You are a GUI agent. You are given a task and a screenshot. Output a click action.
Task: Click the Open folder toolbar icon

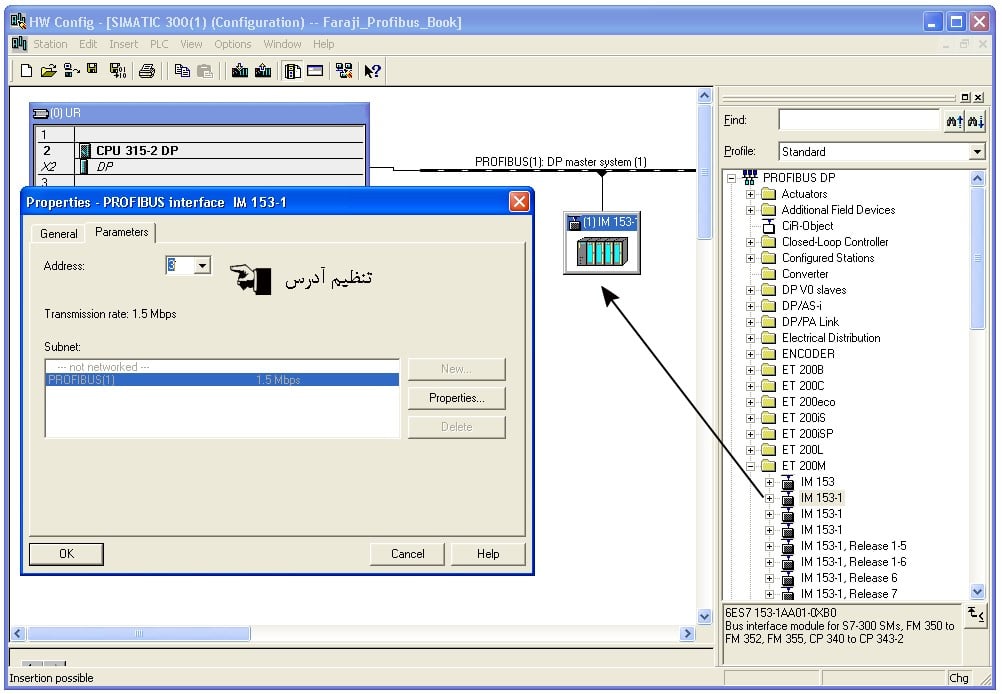click(x=49, y=70)
